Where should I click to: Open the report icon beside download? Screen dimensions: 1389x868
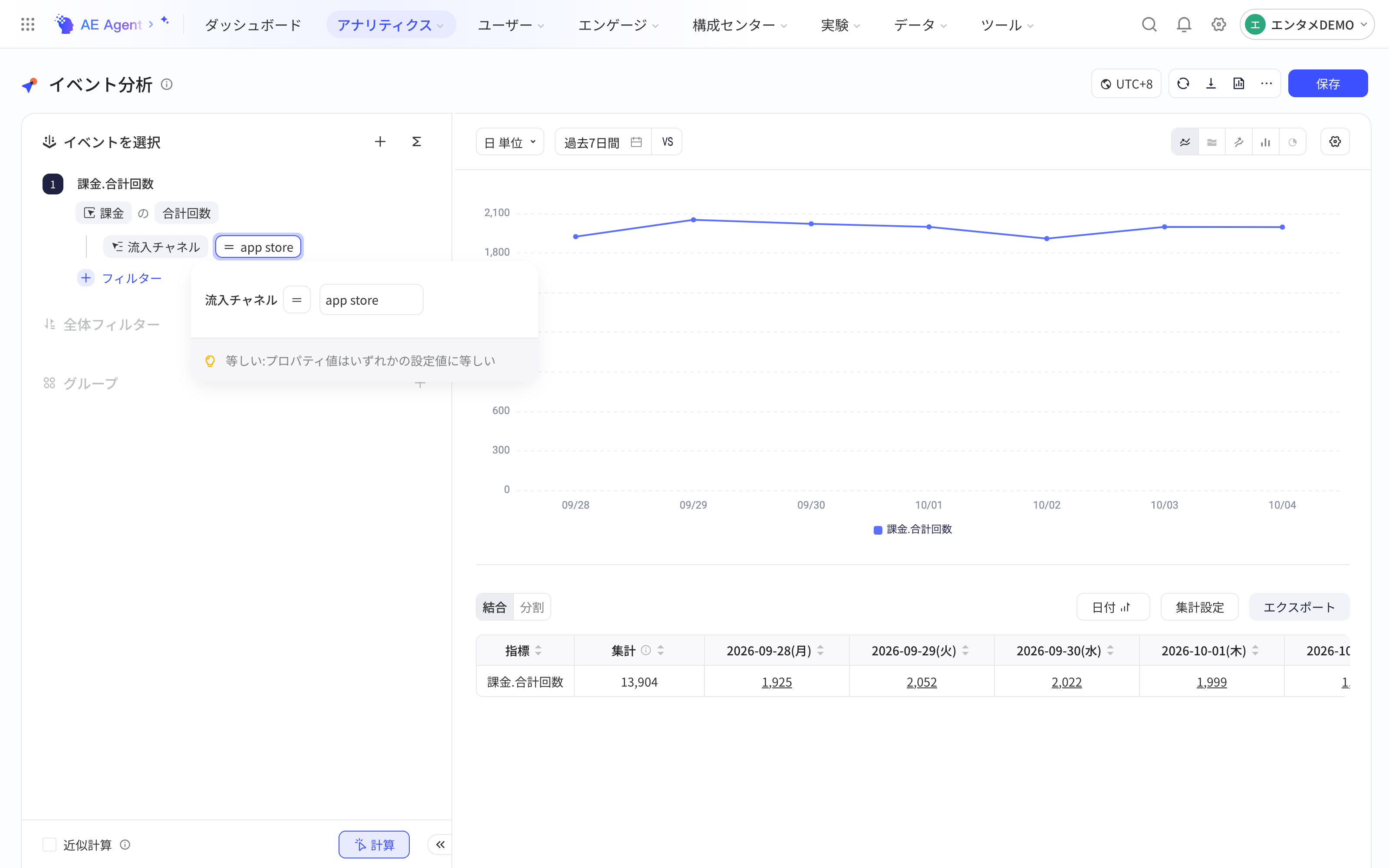(1239, 84)
